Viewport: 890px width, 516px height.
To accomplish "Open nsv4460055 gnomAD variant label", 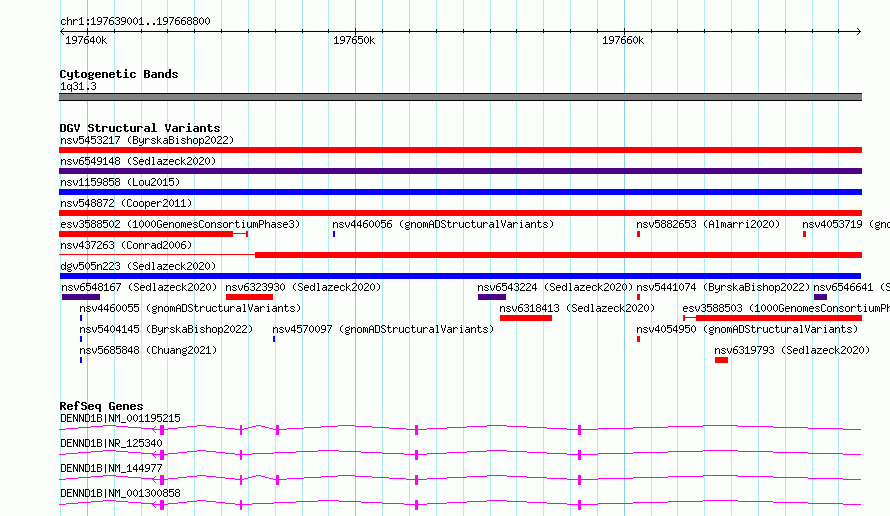I will pyautogui.click(x=190, y=308).
